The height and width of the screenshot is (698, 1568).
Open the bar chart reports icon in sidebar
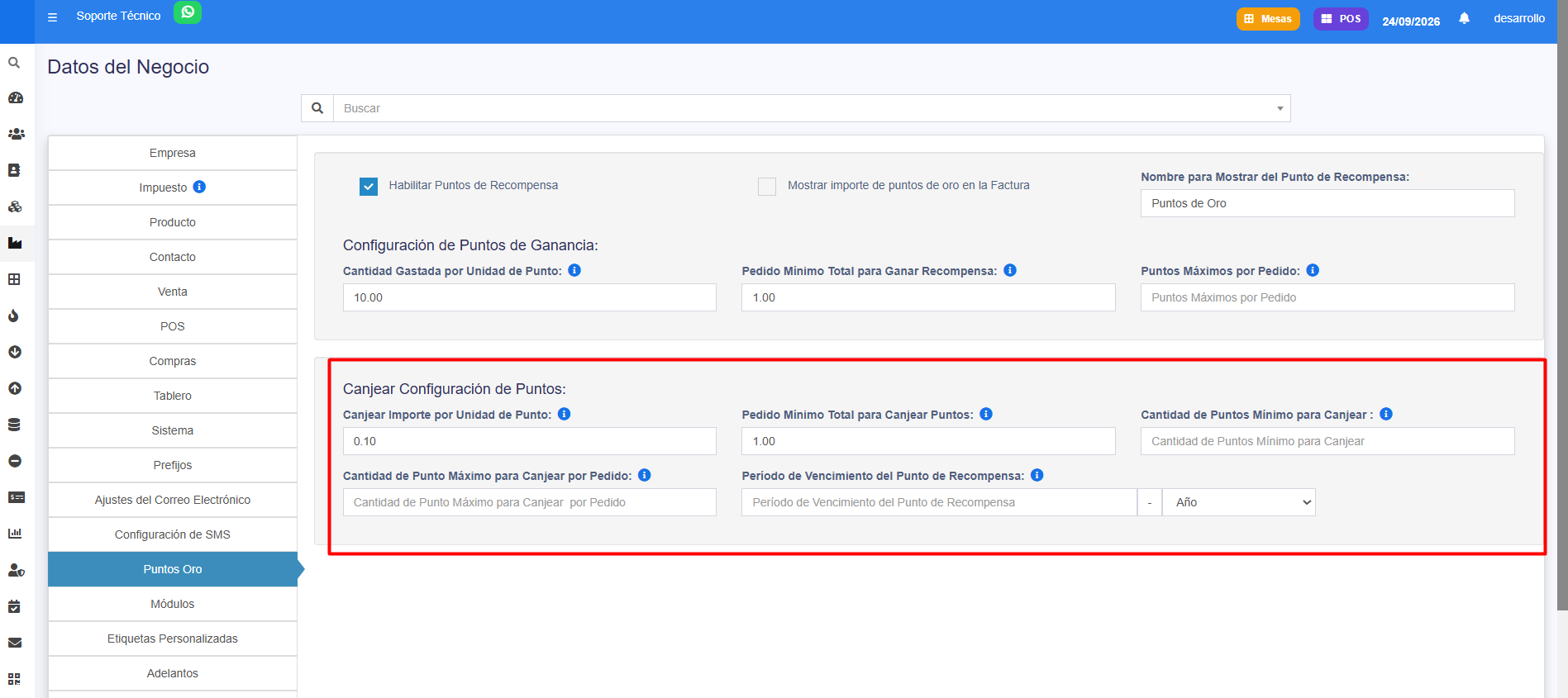pyautogui.click(x=15, y=534)
